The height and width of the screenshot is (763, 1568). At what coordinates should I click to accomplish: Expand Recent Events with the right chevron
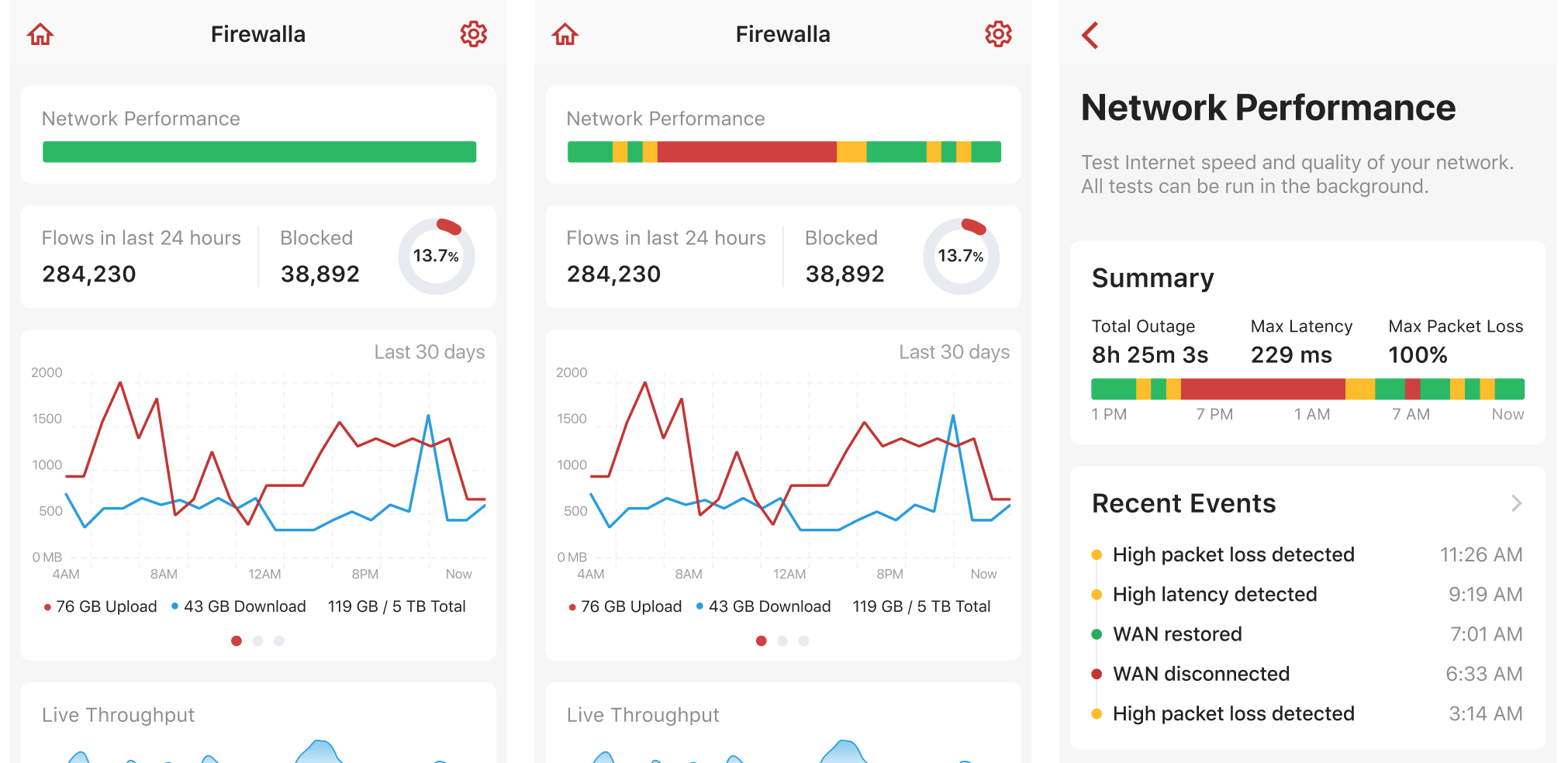pos(1517,503)
